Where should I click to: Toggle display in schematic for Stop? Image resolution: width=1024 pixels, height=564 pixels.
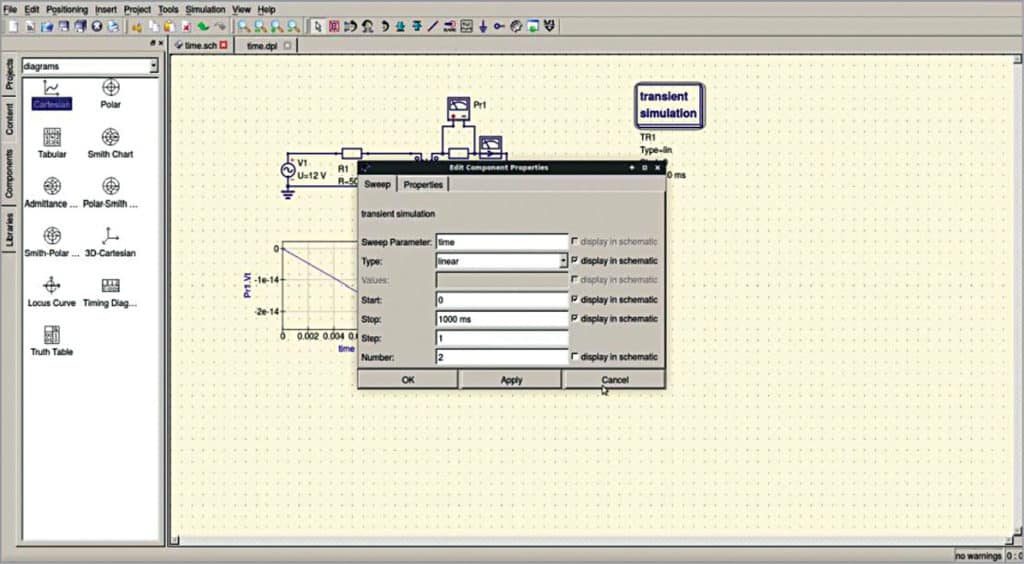(574, 319)
